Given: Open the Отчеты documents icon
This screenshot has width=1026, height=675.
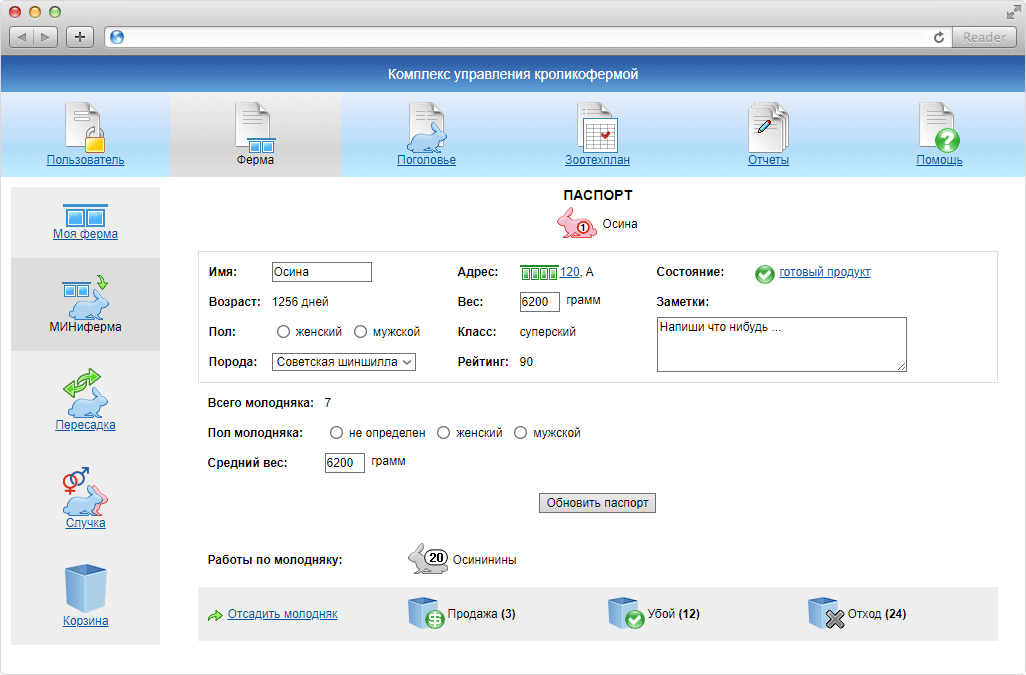Looking at the screenshot, I should click(x=768, y=127).
